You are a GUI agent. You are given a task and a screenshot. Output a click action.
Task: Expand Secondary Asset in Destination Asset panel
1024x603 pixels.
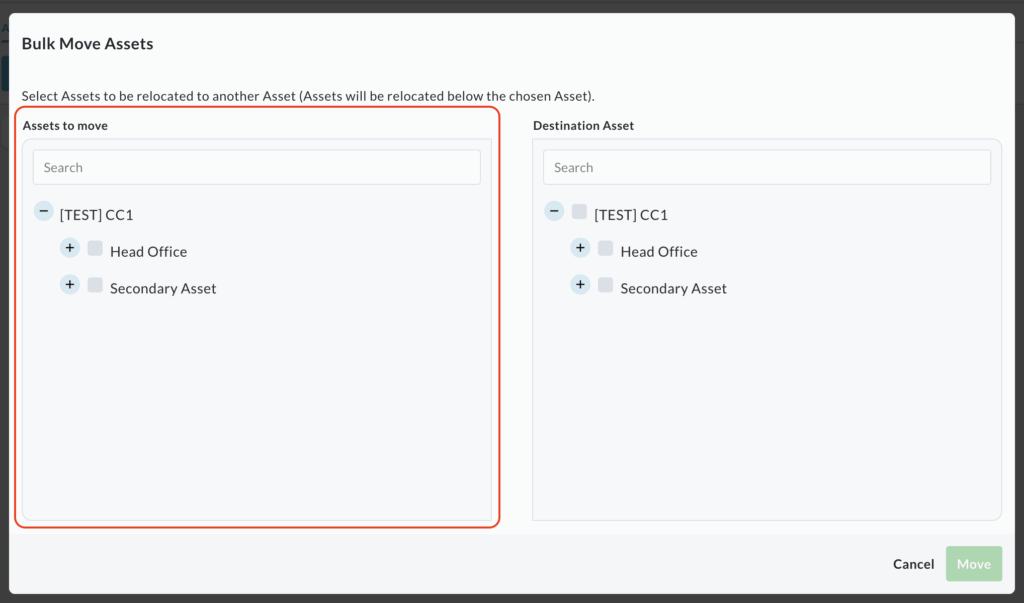[580, 285]
